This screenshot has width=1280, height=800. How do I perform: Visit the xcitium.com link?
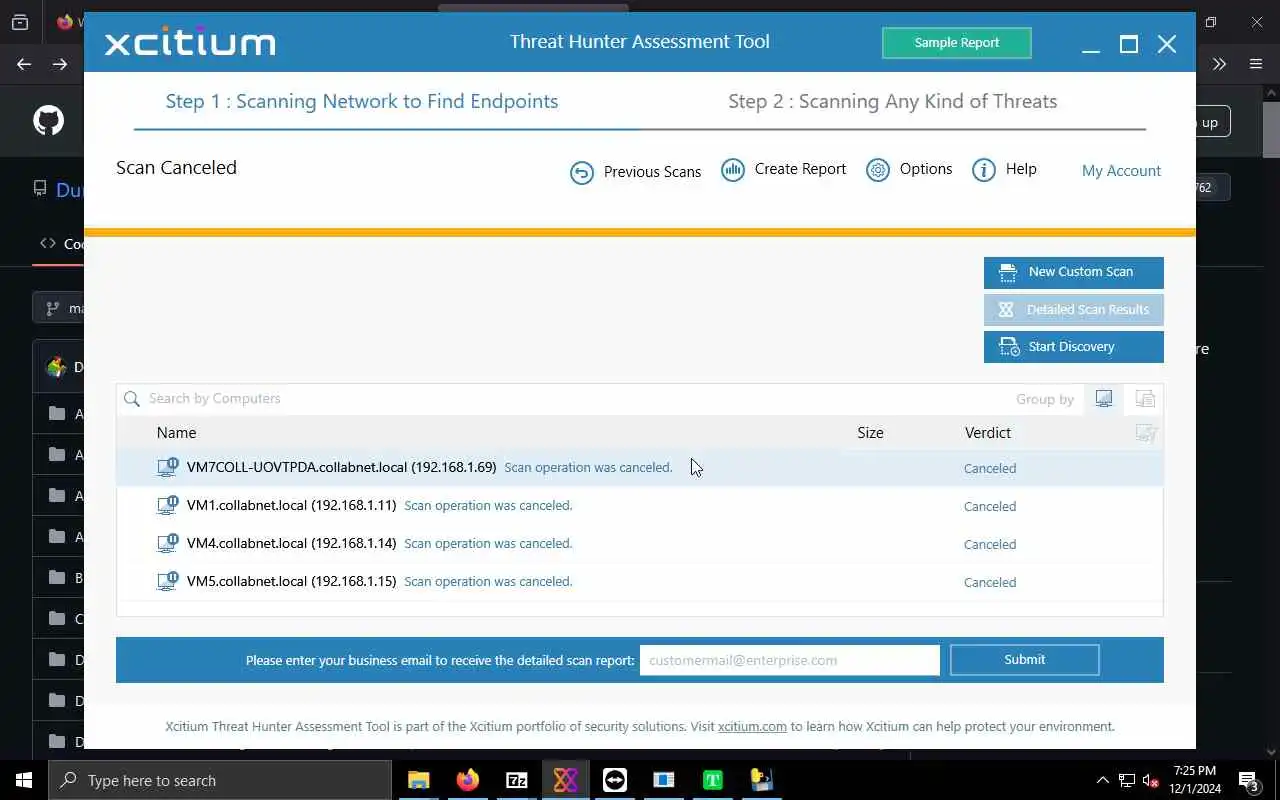coord(752,727)
